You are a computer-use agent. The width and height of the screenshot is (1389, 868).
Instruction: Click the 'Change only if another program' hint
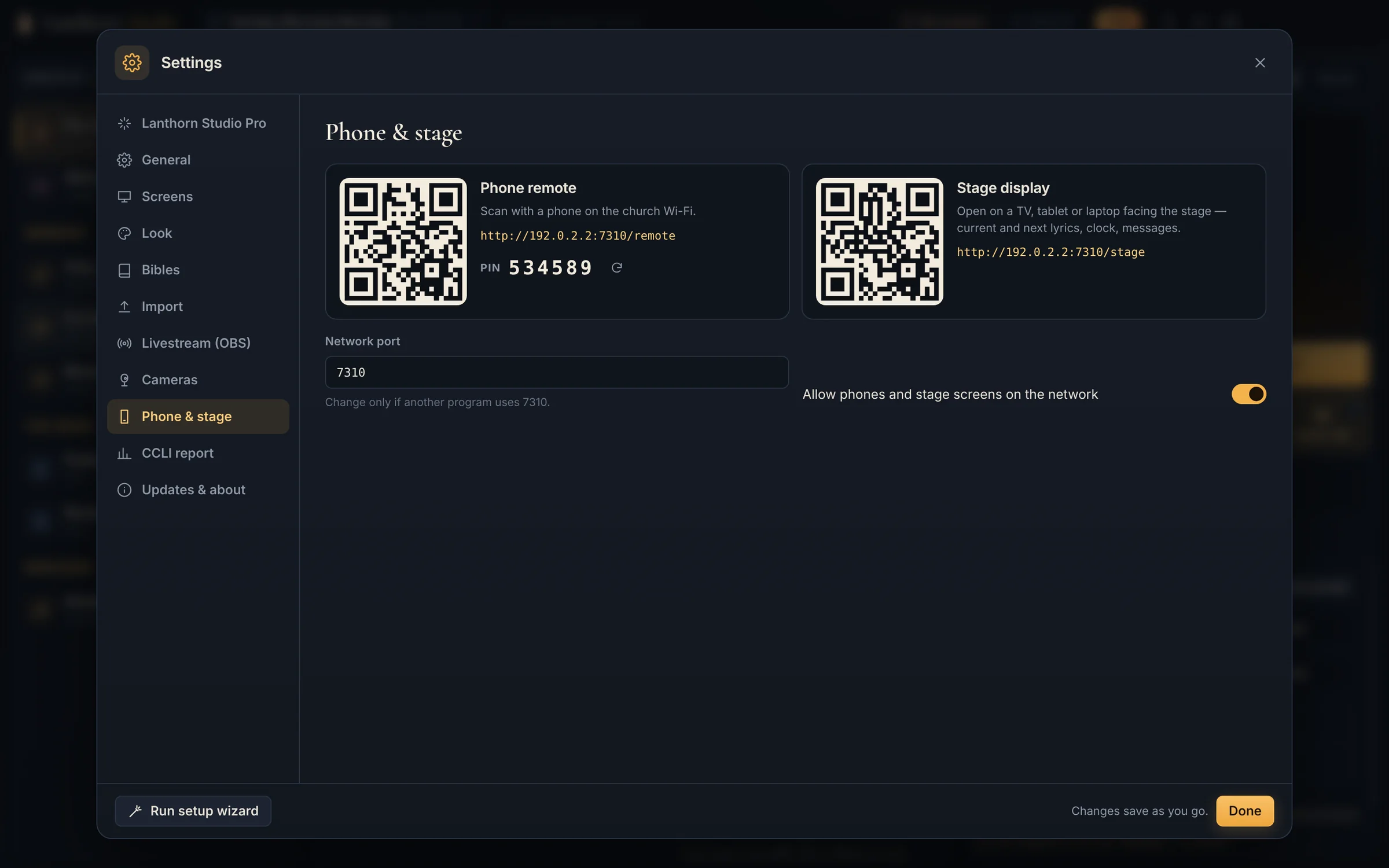(x=437, y=402)
